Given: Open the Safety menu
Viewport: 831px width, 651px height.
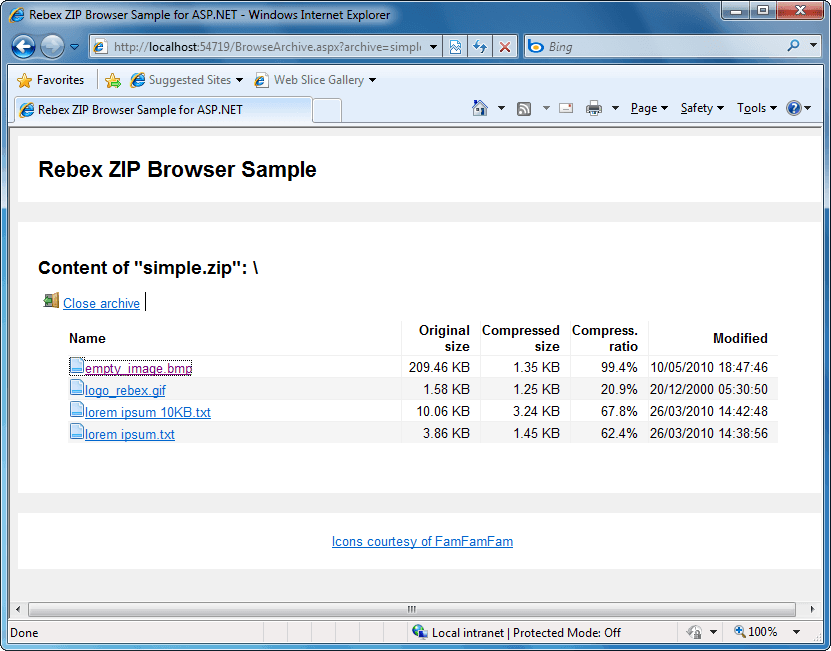Looking at the screenshot, I should point(702,108).
